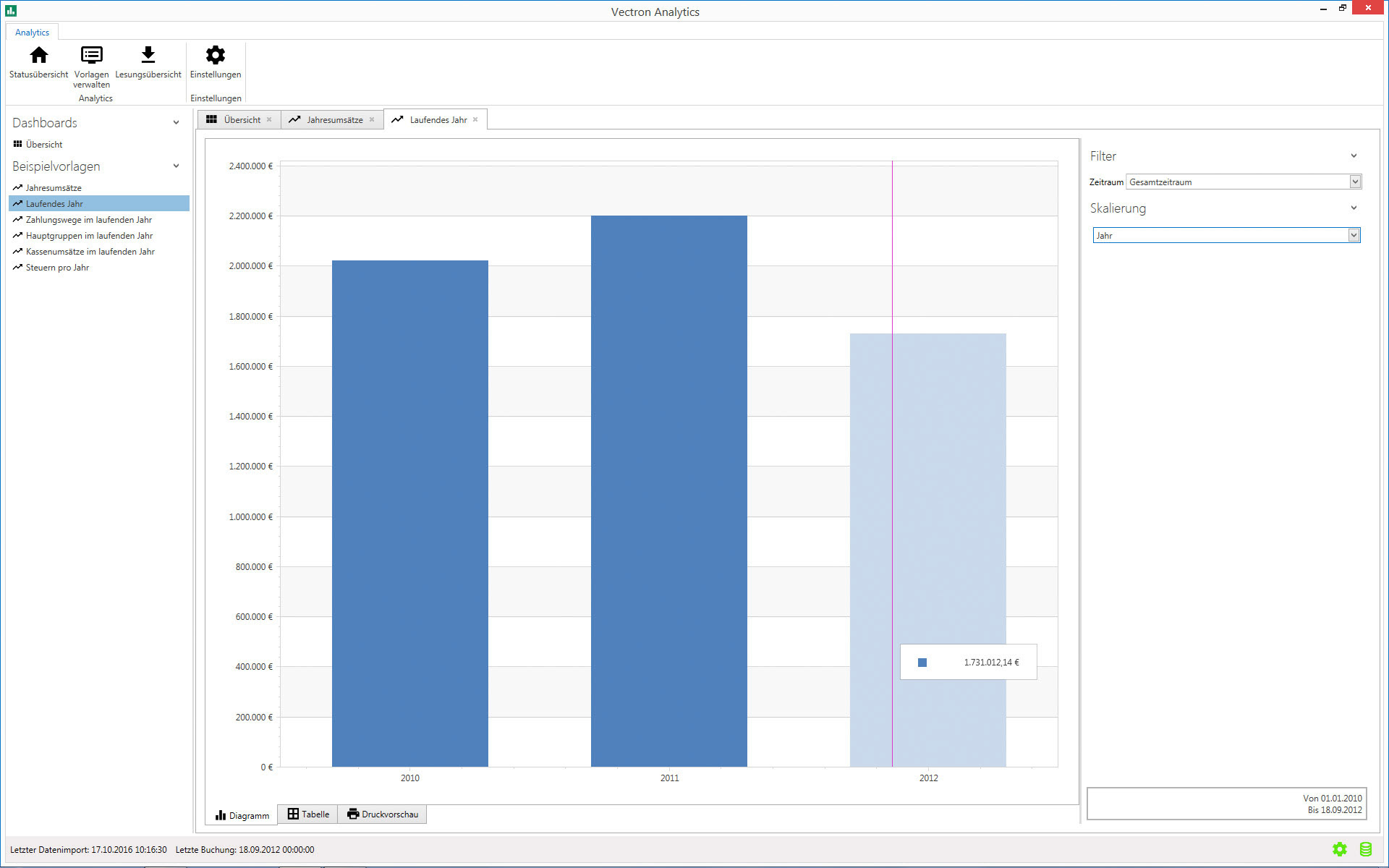Viewport: 1389px width, 868px height.
Task: Select Steuern pro Jahr template
Action: point(57,268)
